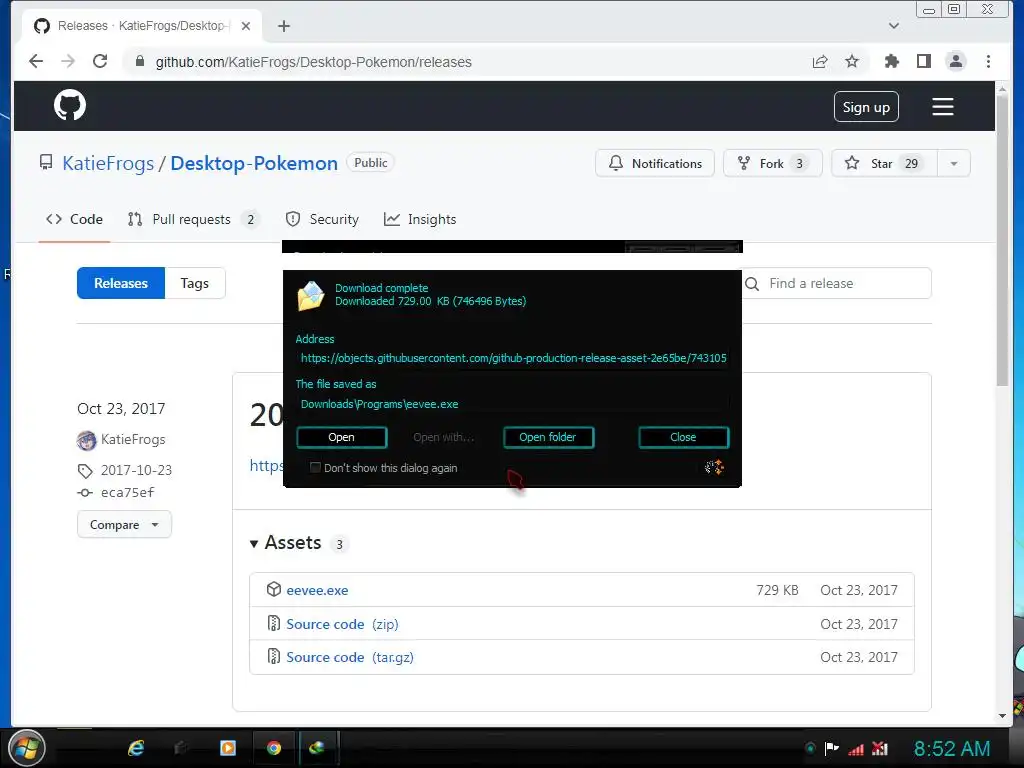
Task: Open the KatieFrogs author name link
Action: [133, 440]
